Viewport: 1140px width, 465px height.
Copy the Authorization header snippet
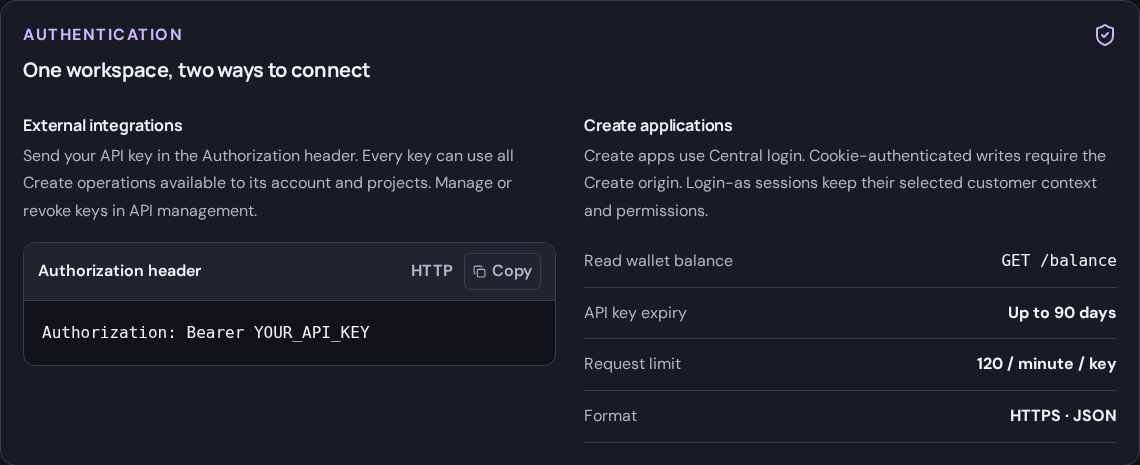pos(502,271)
